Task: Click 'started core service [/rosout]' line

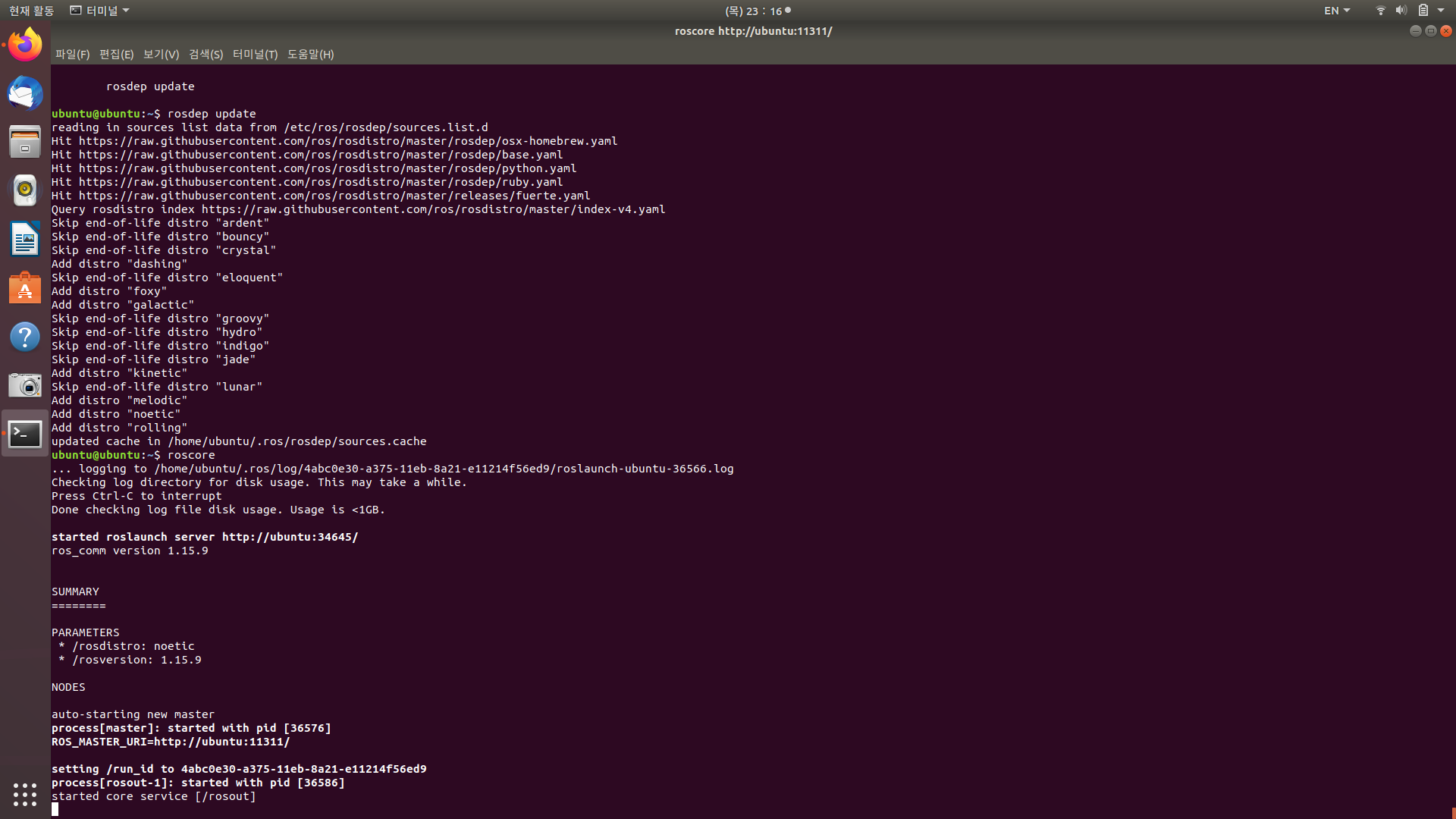Action: tap(154, 796)
